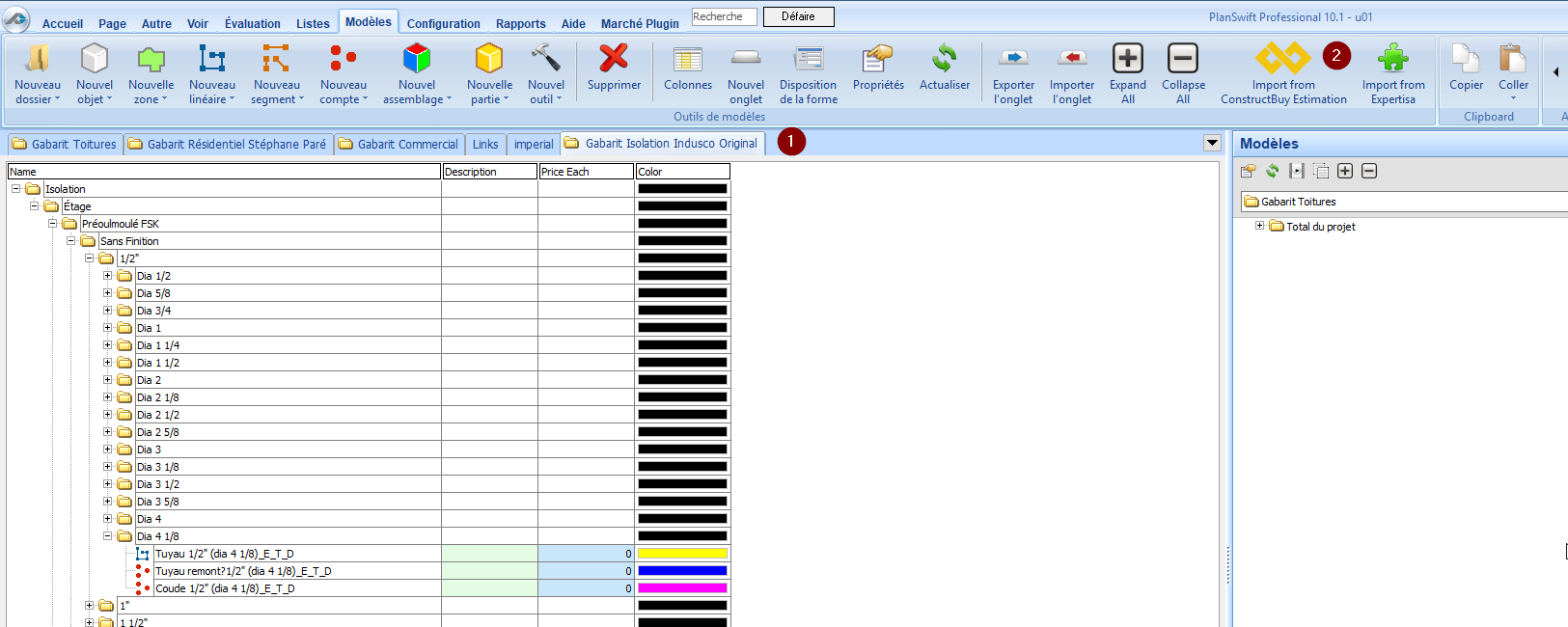Click the Nouveau dossier icon
This screenshot has width=1568, height=627.
tap(37, 60)
